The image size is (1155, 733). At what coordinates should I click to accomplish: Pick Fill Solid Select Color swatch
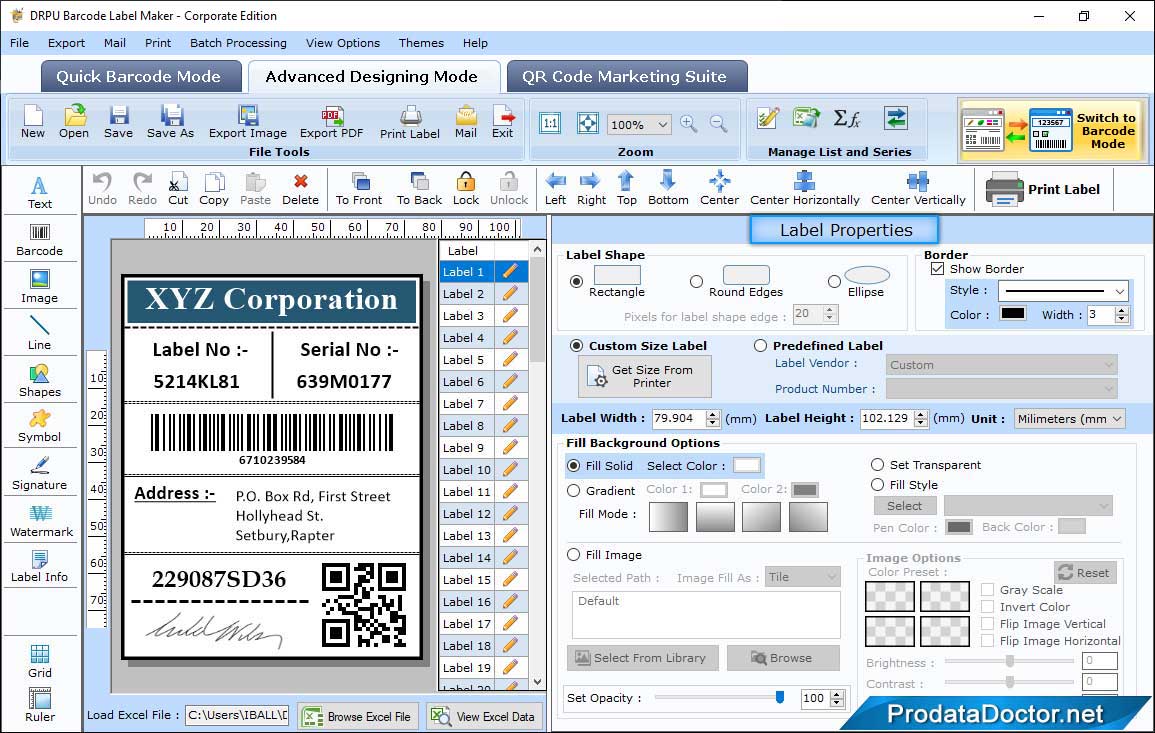coord(746,466)
